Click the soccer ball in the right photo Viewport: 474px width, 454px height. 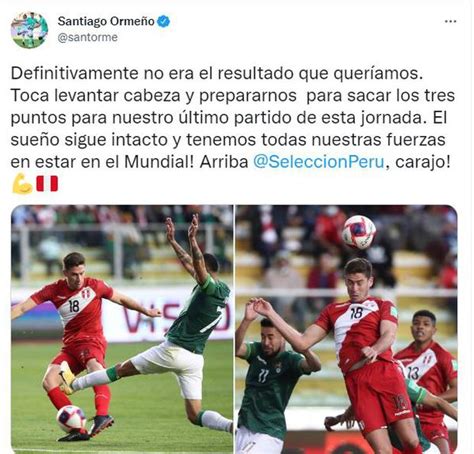tap(359, 232)
